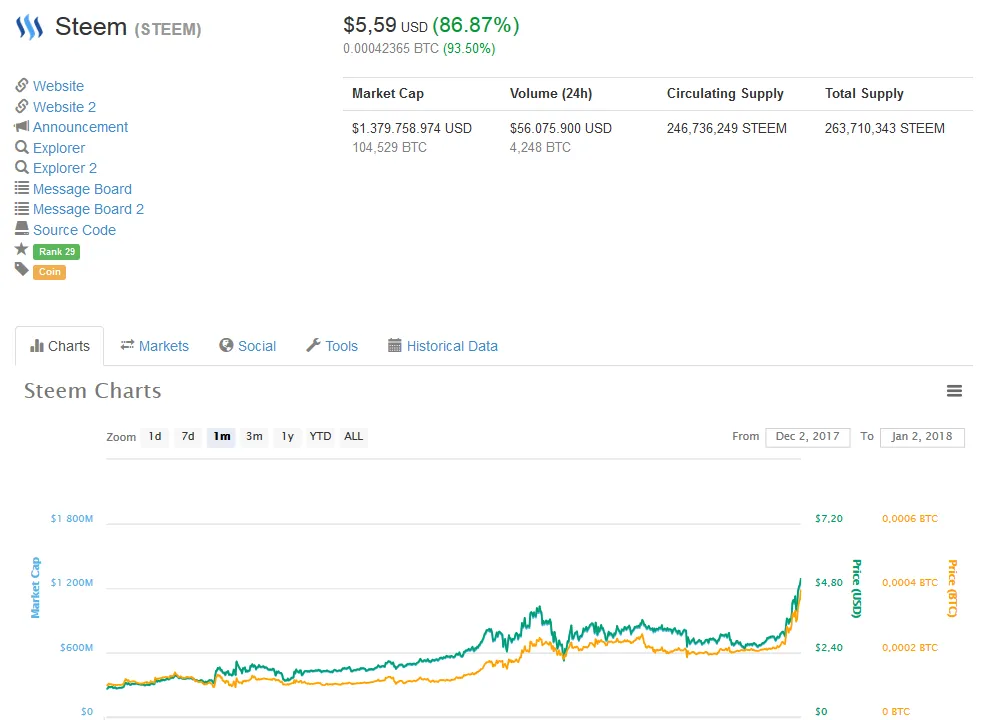Click the 0.00042365 BTC price
Image resolution: width=1000 pixels, height=720 pixels.
pyautogui.click(x=391, y=48)
